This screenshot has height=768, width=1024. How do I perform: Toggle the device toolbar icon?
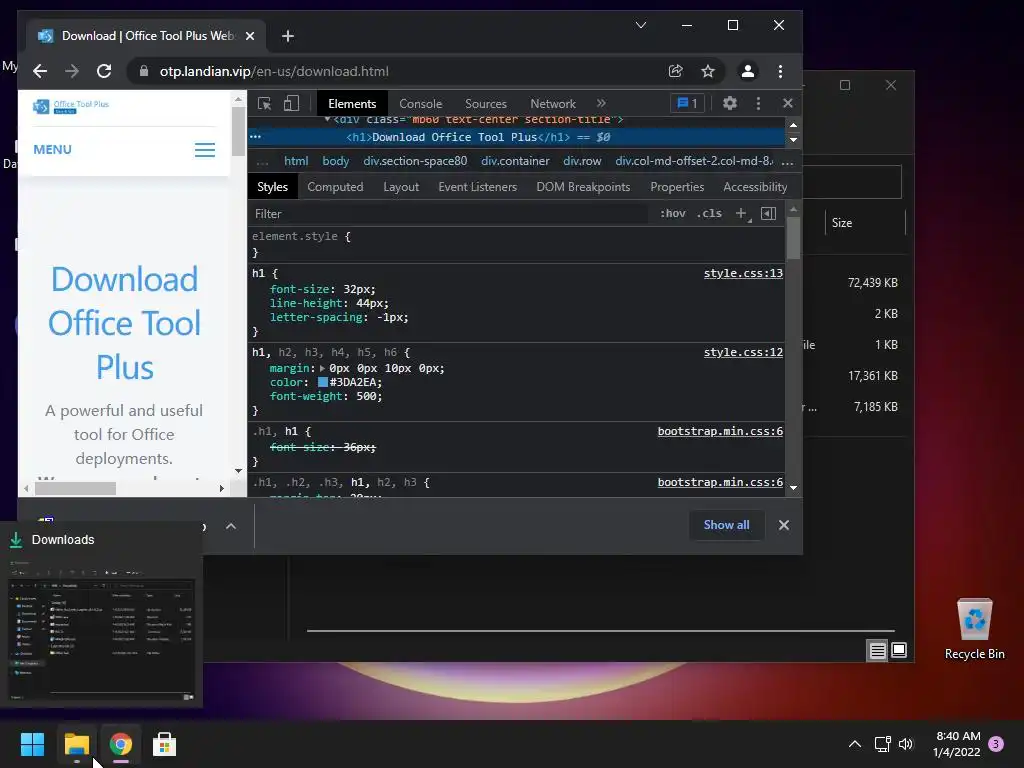click(291, 104)
